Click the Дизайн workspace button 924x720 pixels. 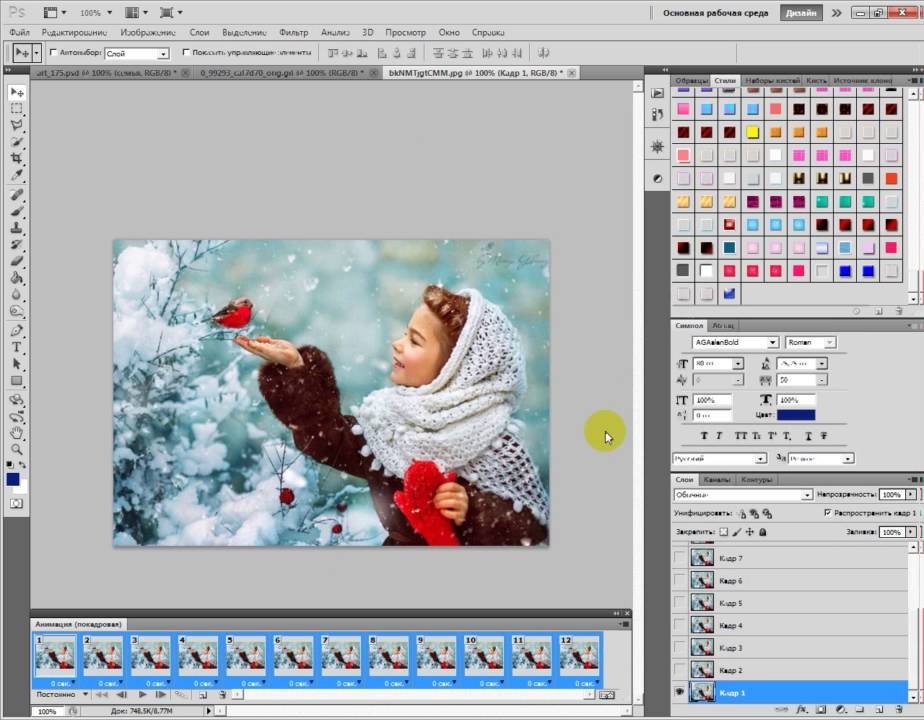tap(801, 13)
